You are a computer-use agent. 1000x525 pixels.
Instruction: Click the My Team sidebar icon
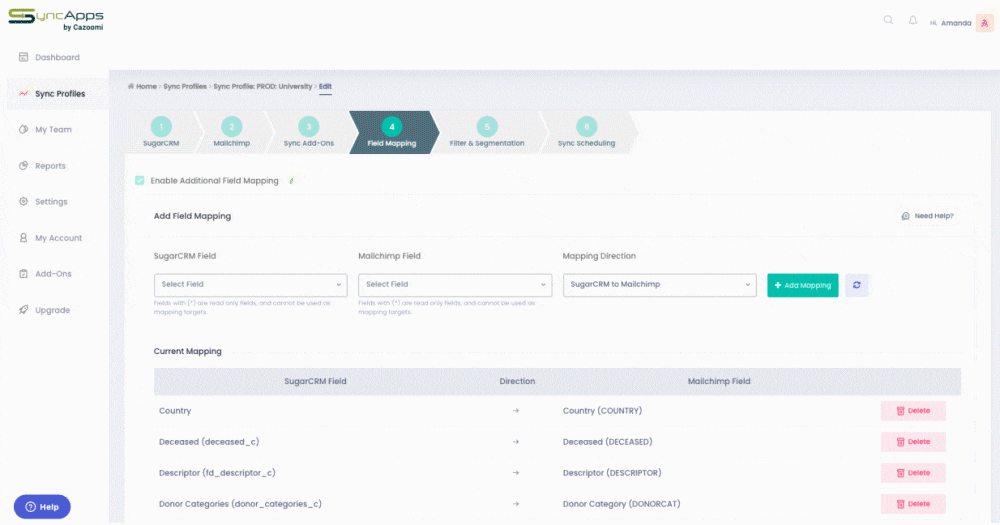click(x=24, y=129)
